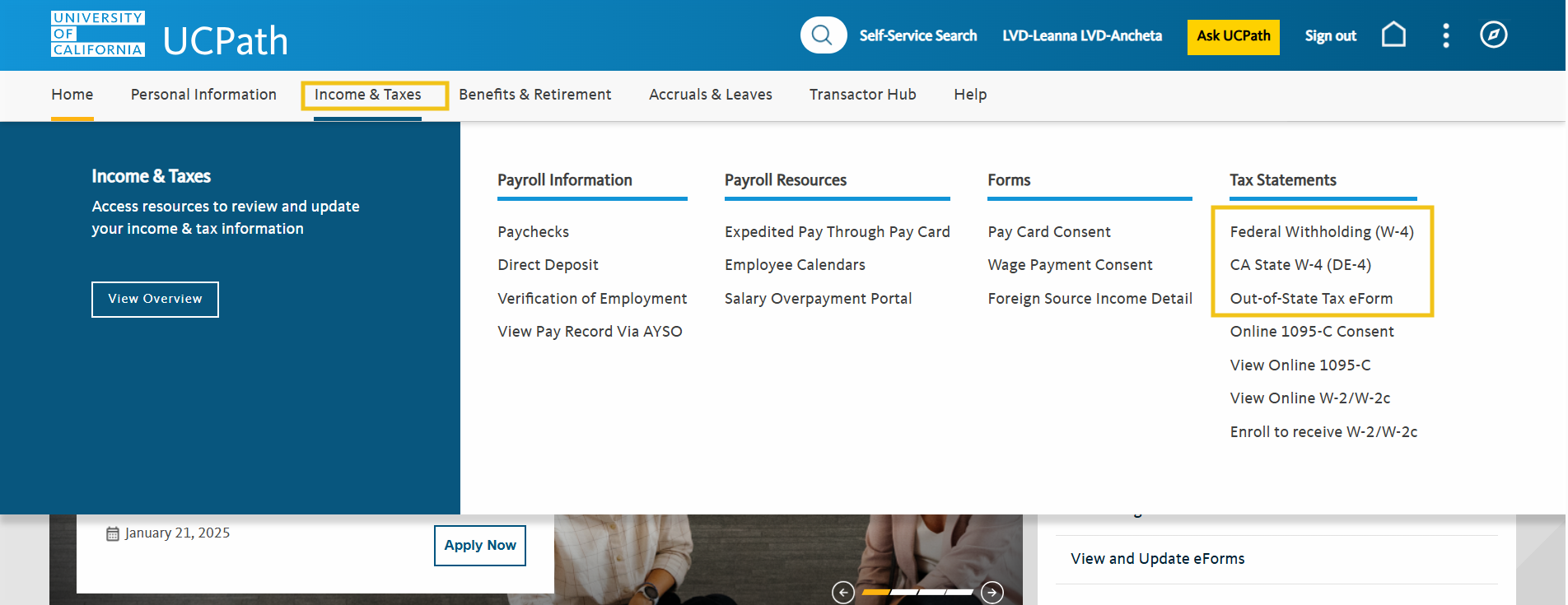Click the View Overview button
This screenshot has height=605, width=1568.
155,300
